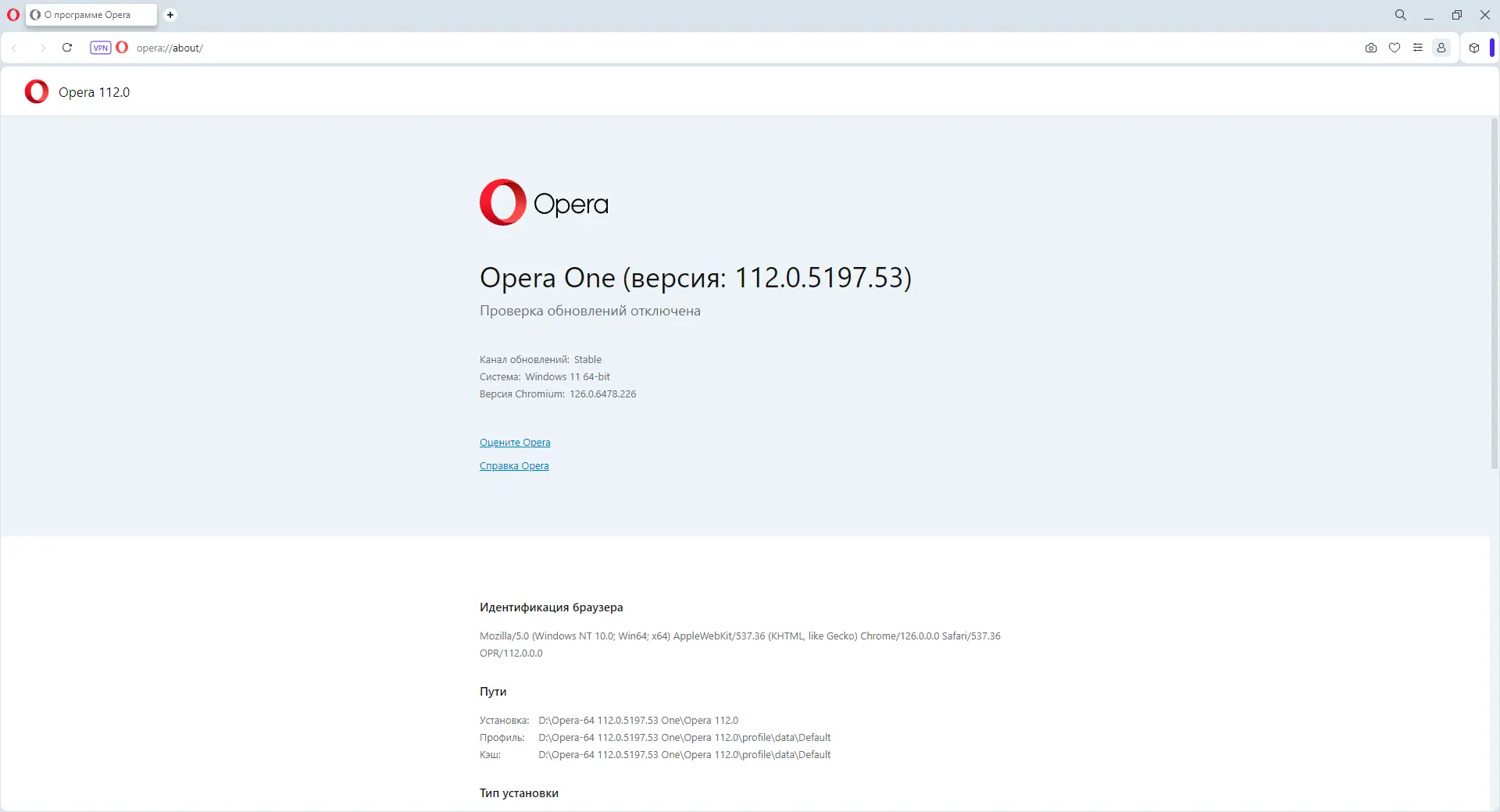Click the page's vertical scrollbar
The width and height of the screenshot is (1500, 812).
pyautogui.click(x=1495, y=293)
